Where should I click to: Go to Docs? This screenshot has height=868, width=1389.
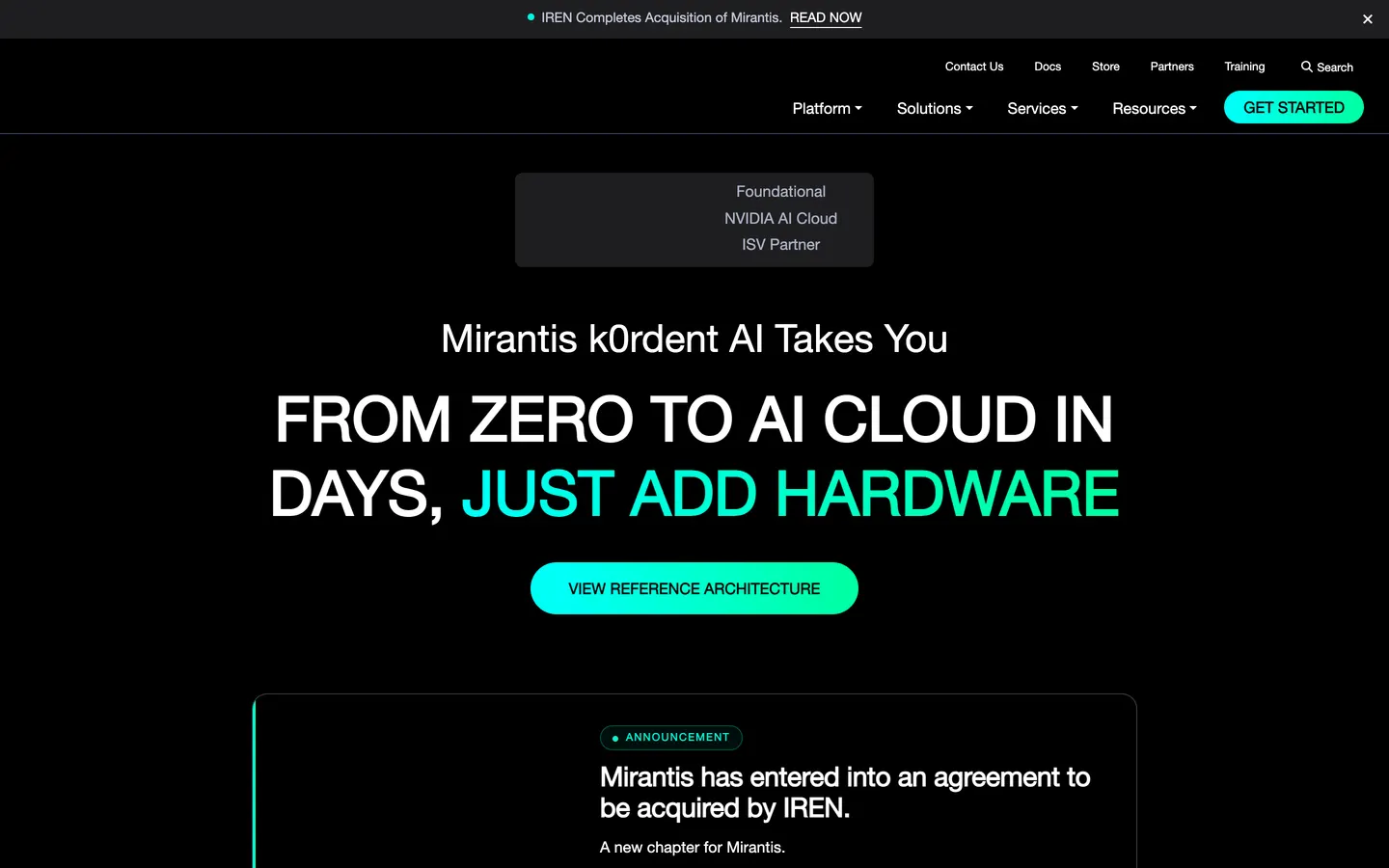tap(1048, 67)
